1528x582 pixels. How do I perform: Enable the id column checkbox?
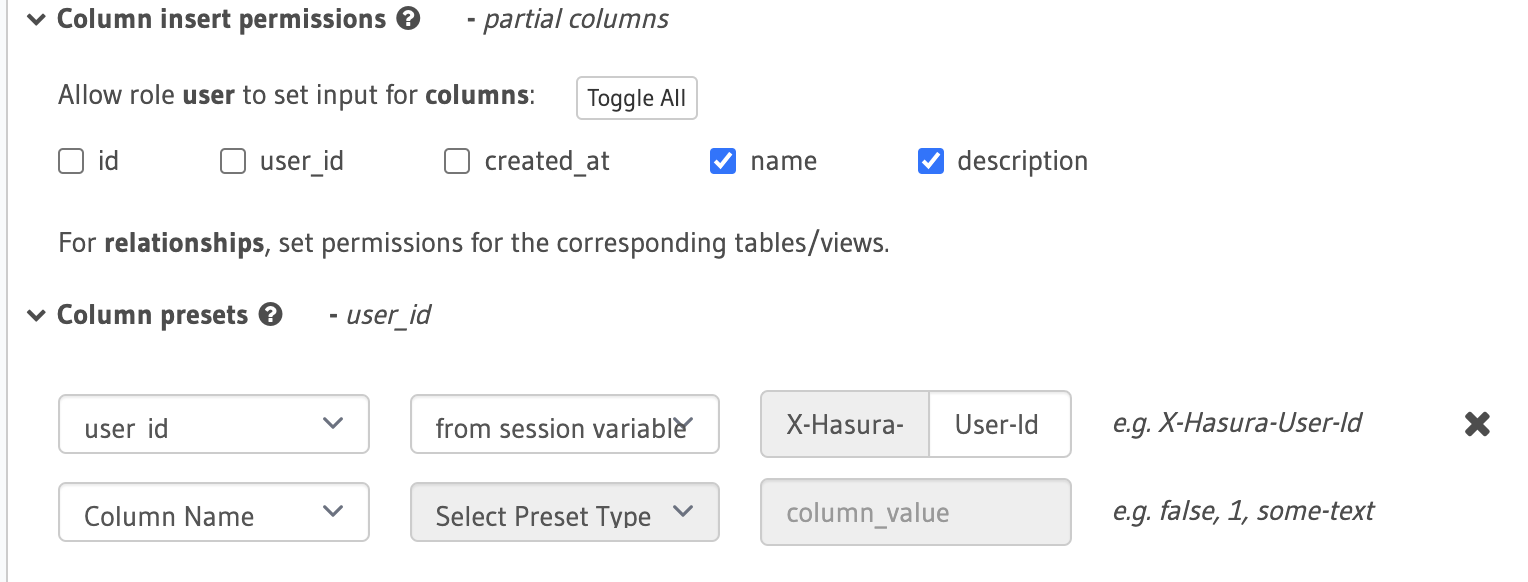tap(71, 161)
